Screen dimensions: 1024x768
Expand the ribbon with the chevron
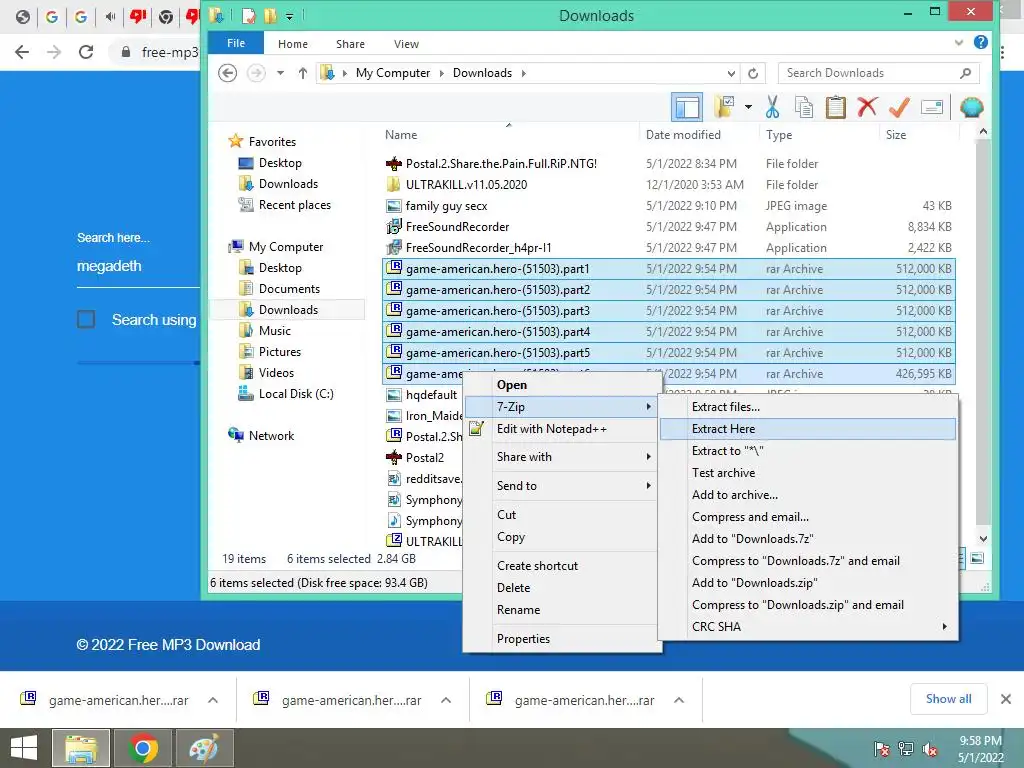pyautogui.click(x=958, y=43)
